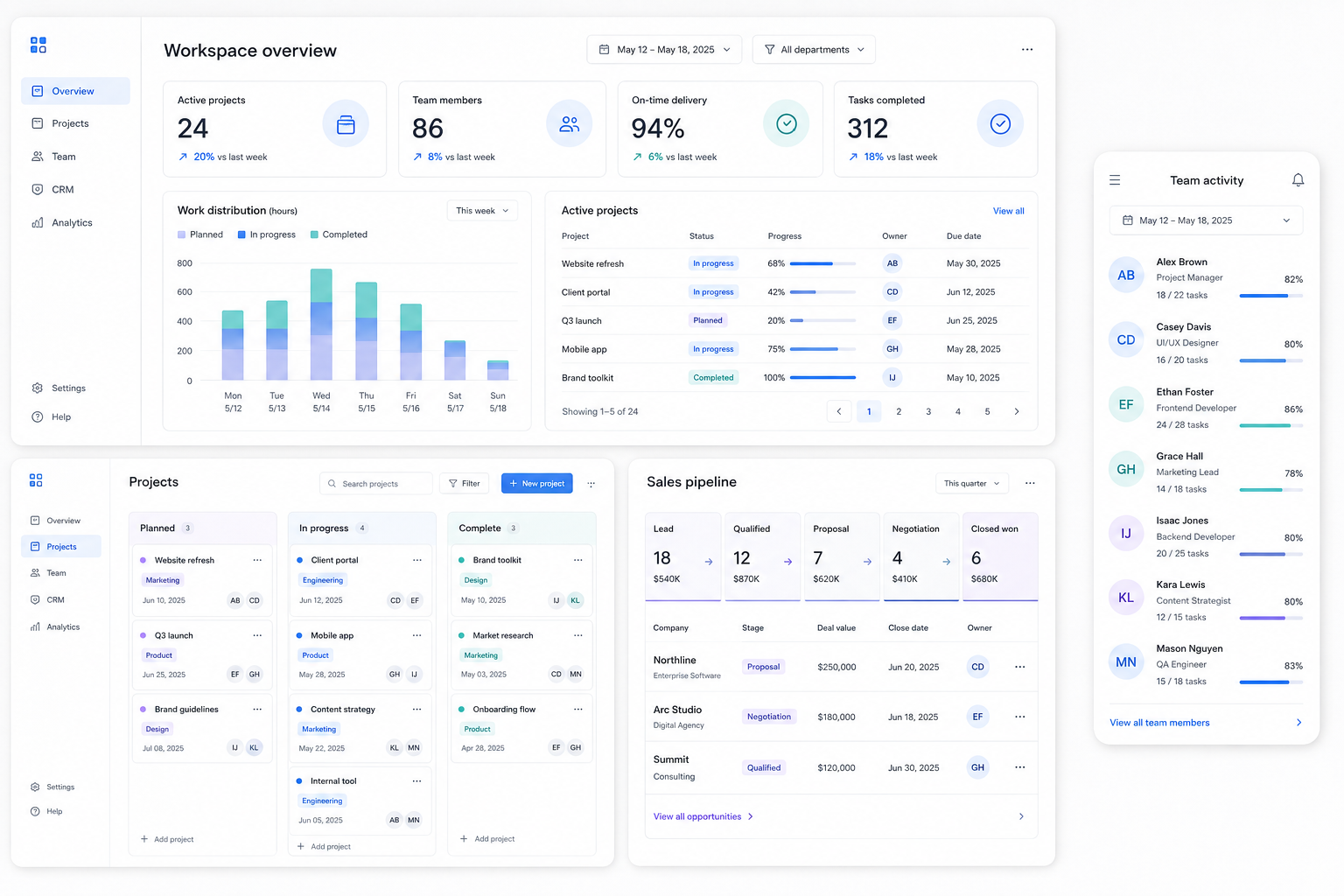Click the checkmark icon on the Tasks completed card
The width and height of the screenshot is (1344, 896).
click(1000, 124)
